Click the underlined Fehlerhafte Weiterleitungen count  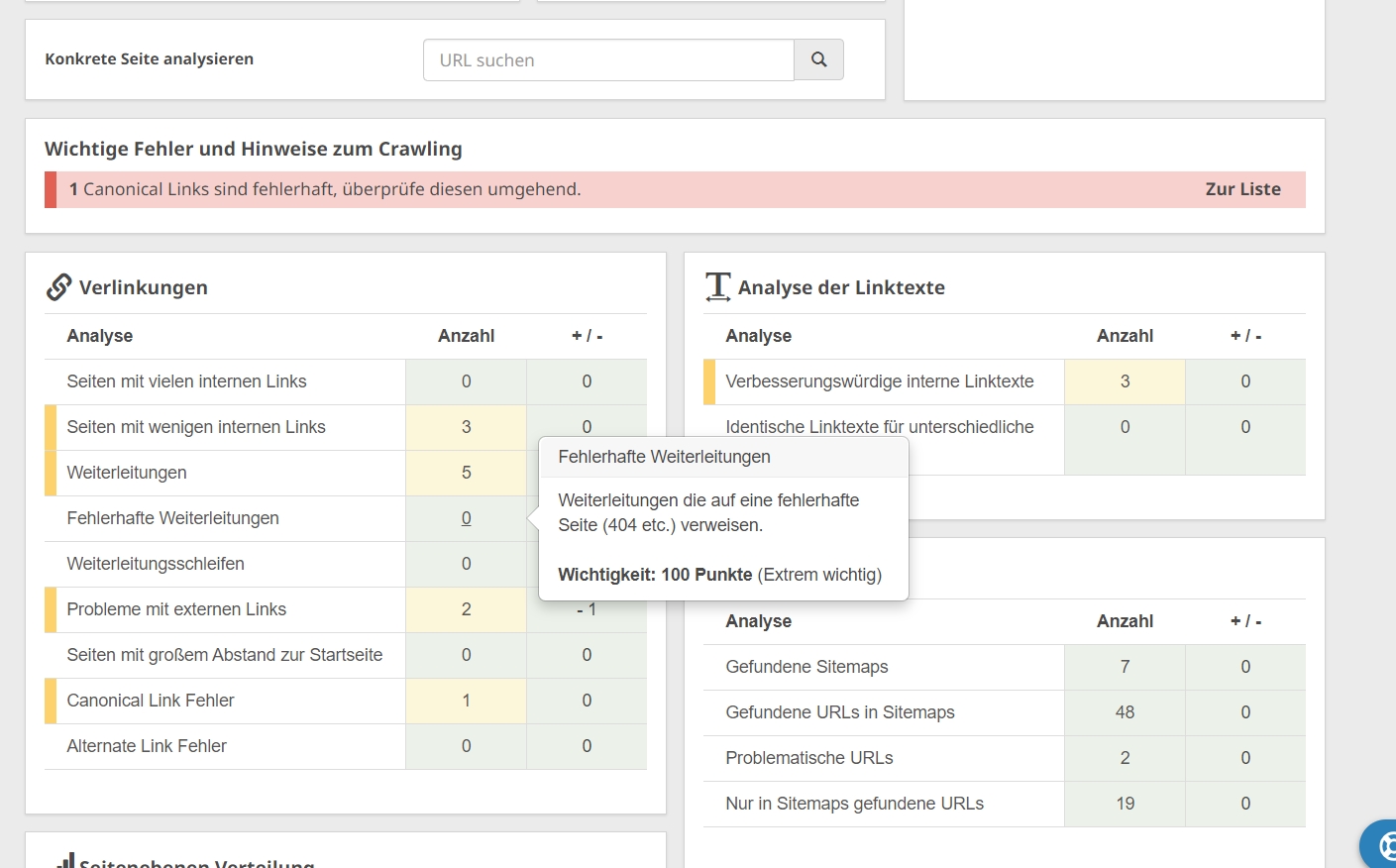[x=466, y=518]
